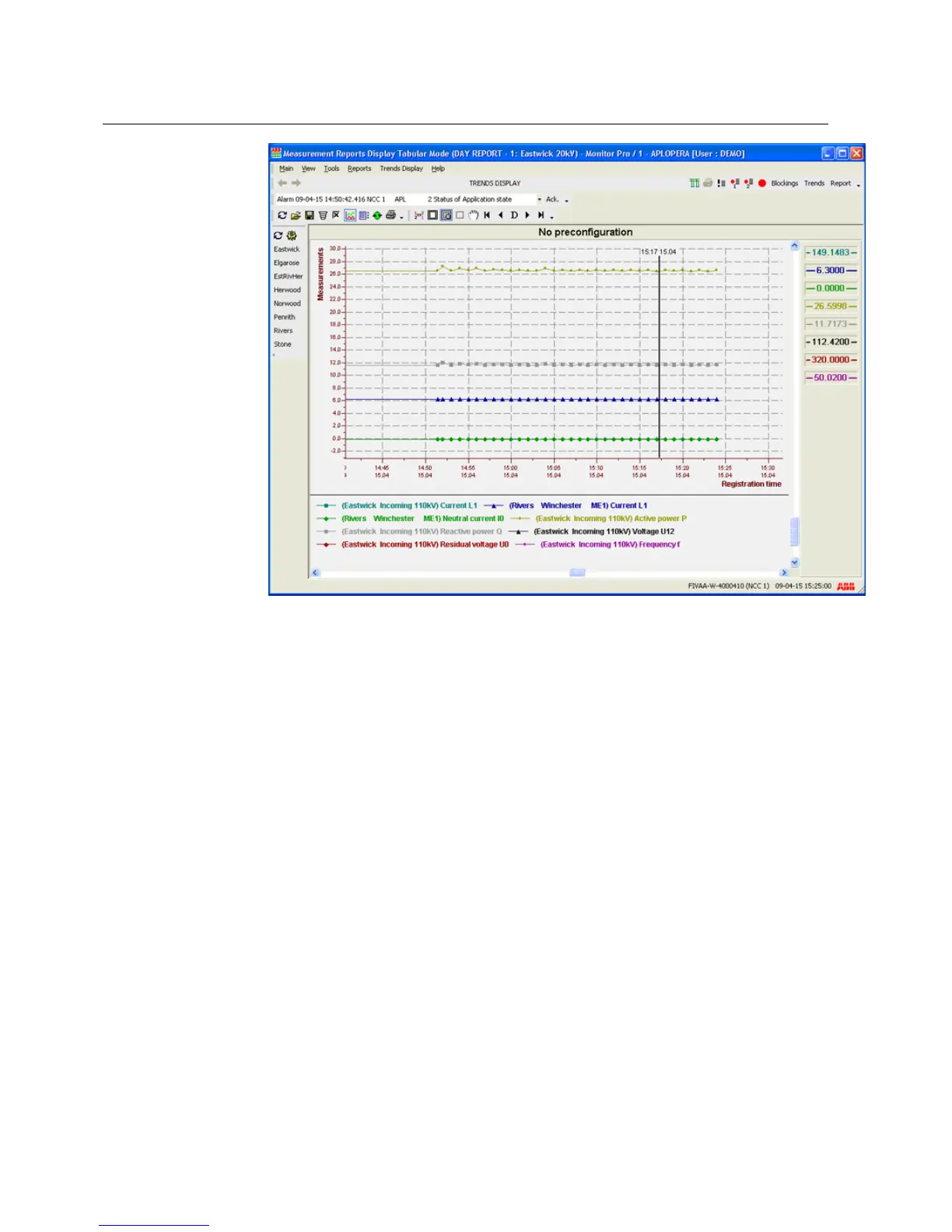Image resolution: width=952 pixels, height=1232 pixels.
Task: Toggle the highlighted zoom area icon
Action: [446, 215]
